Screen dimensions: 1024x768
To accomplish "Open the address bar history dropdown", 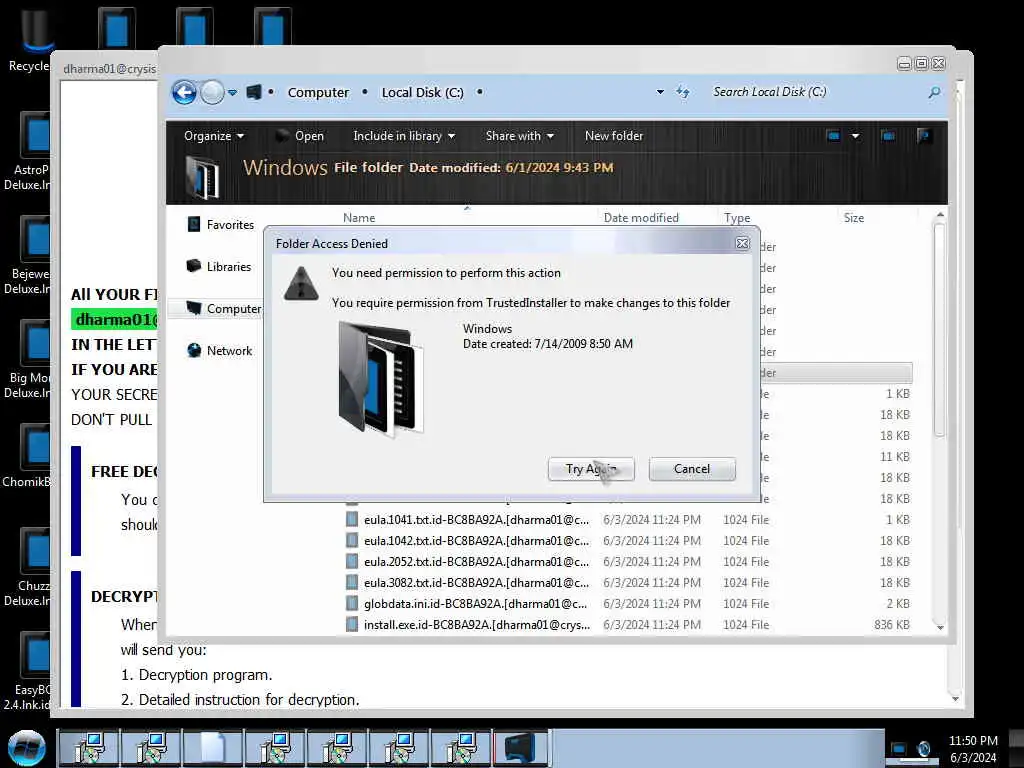I will click(660, 92).
